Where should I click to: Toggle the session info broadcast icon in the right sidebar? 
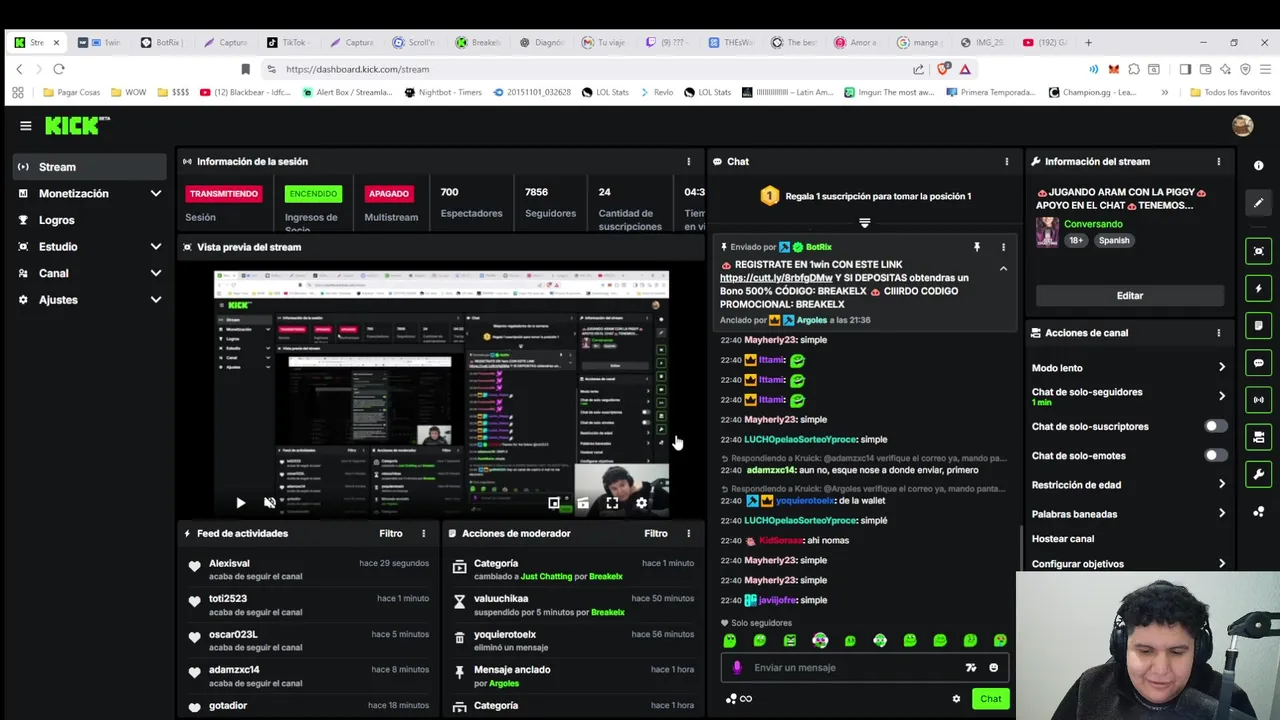tap(1259, 400)
